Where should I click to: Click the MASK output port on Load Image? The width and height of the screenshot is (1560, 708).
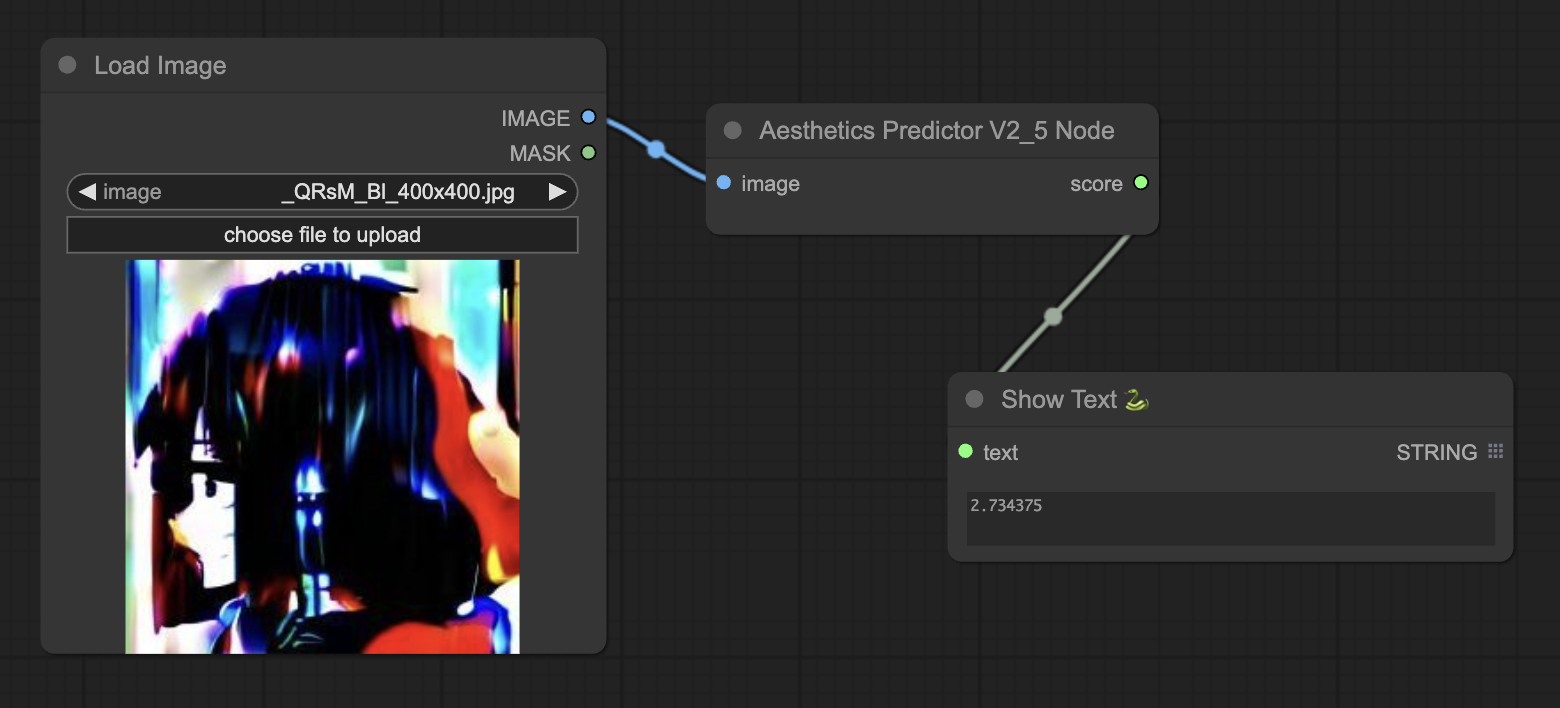[588, 153]
